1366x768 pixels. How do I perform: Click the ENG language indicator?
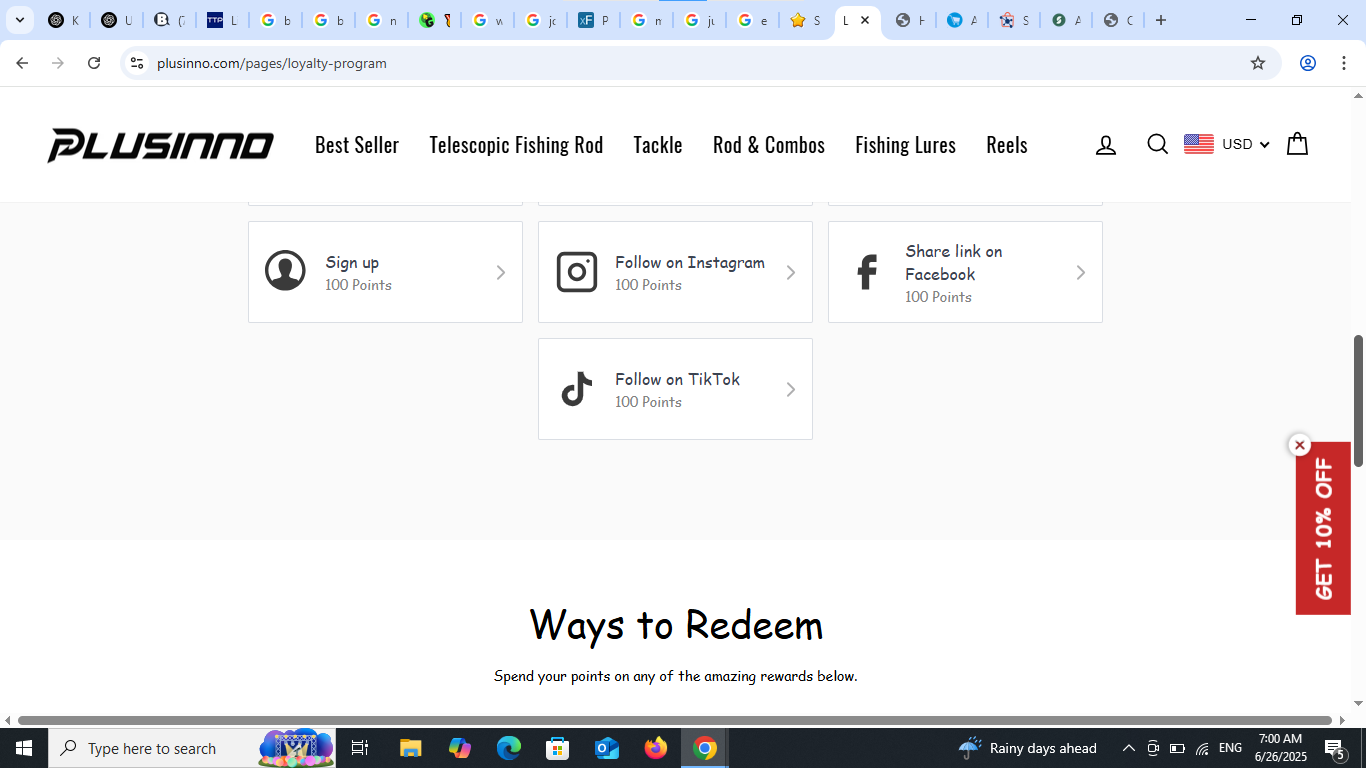[x=1230, y=748]
